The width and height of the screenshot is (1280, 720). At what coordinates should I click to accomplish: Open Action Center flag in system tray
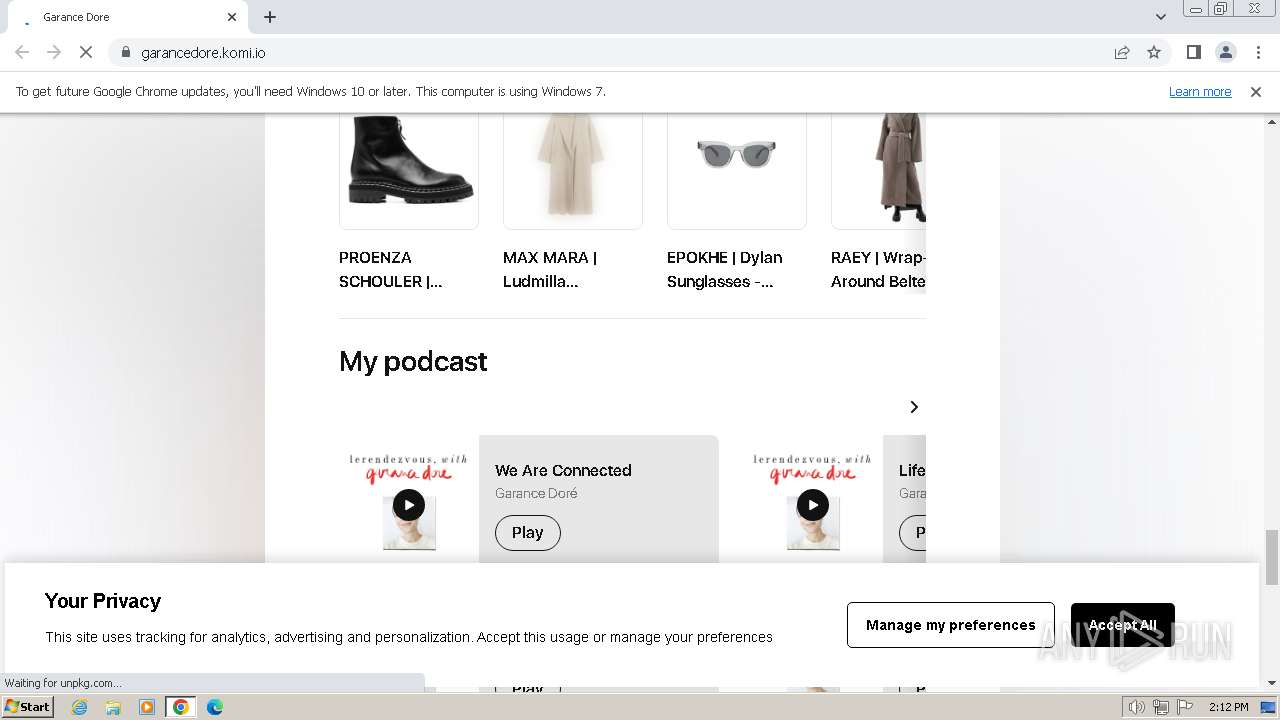pos(1185,707)
